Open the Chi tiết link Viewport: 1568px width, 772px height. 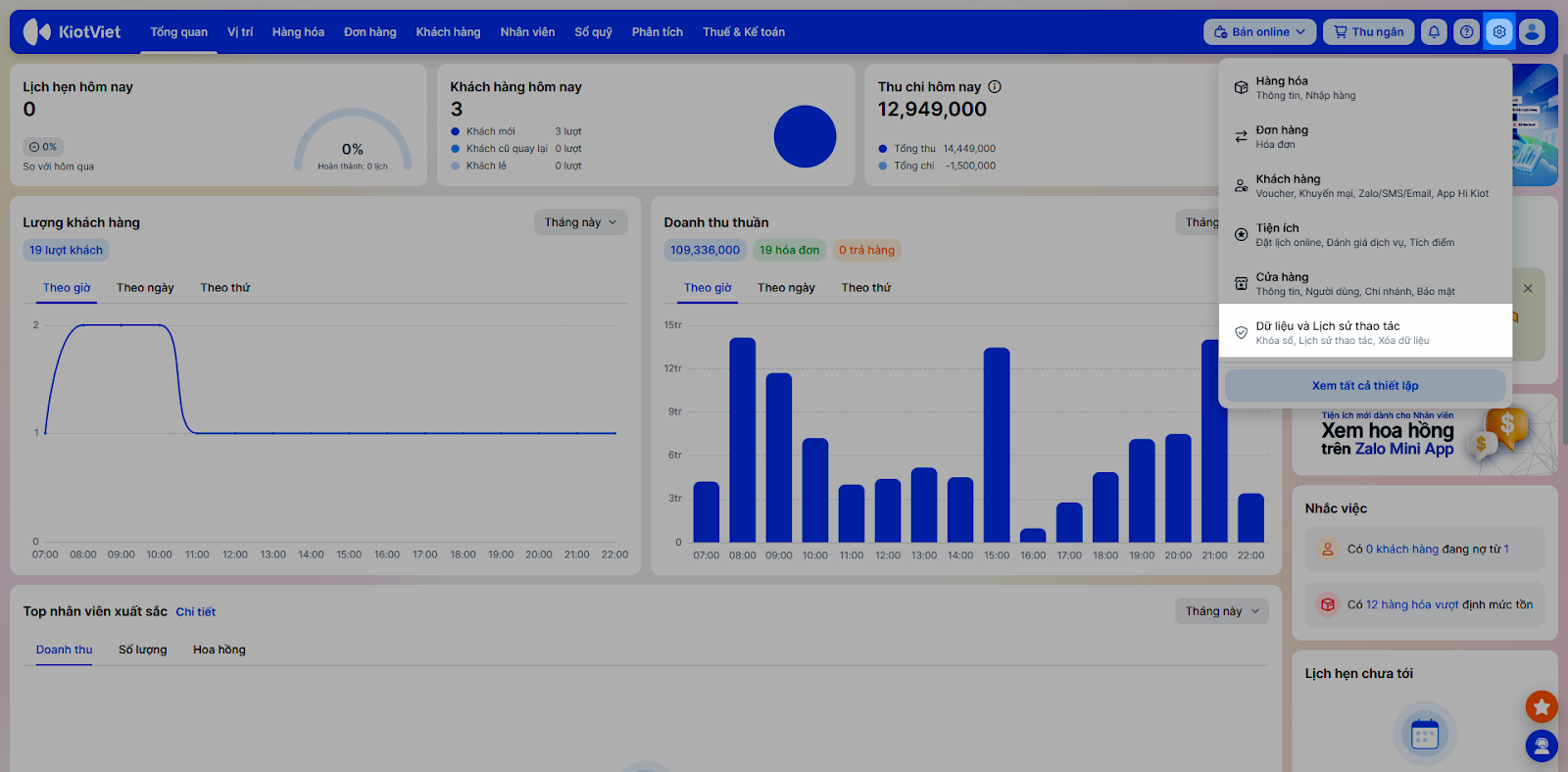point(196,611)
